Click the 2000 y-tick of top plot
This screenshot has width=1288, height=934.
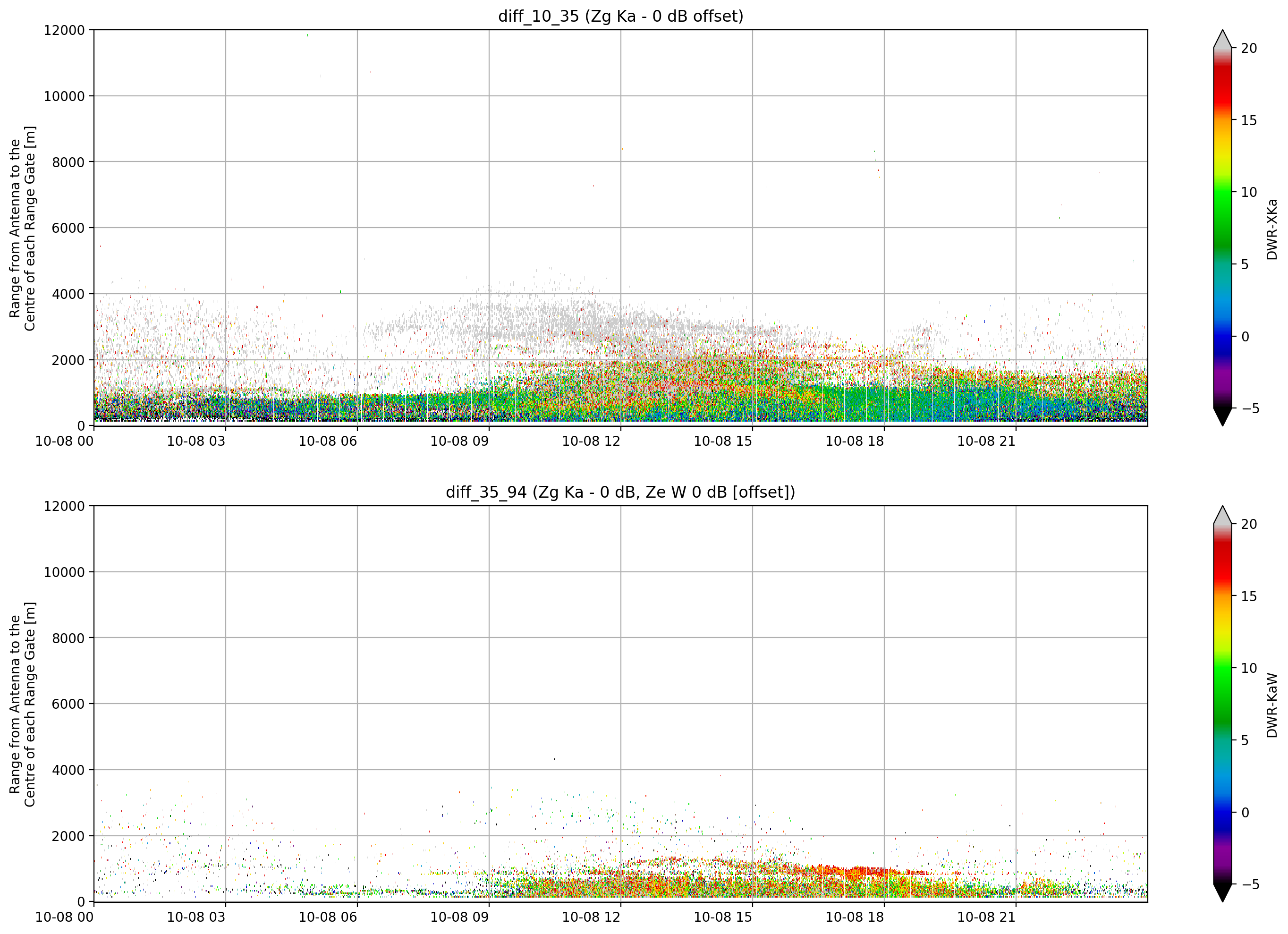click(x=68, y=360)
